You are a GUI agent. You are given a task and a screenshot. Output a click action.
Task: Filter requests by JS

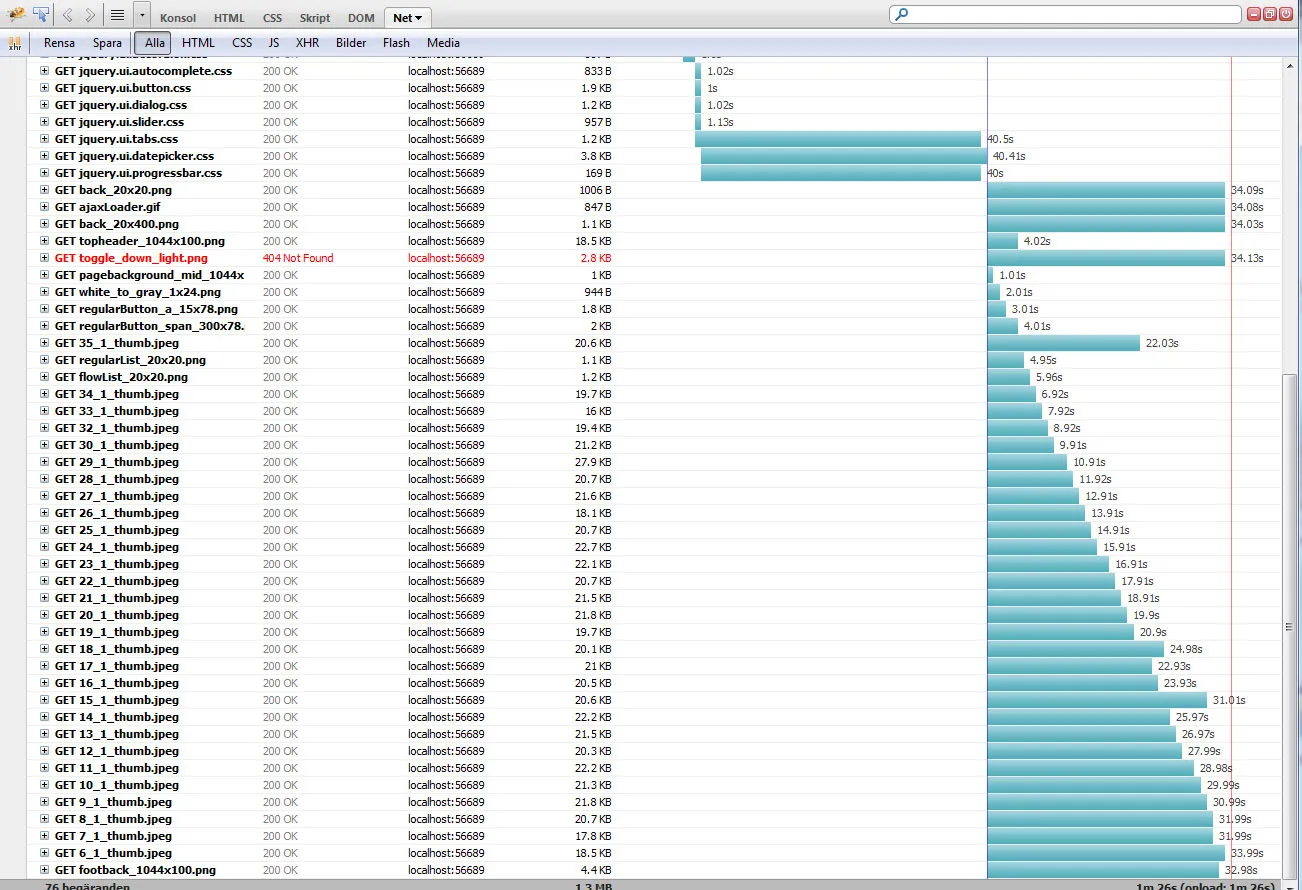tap(273, 43)
